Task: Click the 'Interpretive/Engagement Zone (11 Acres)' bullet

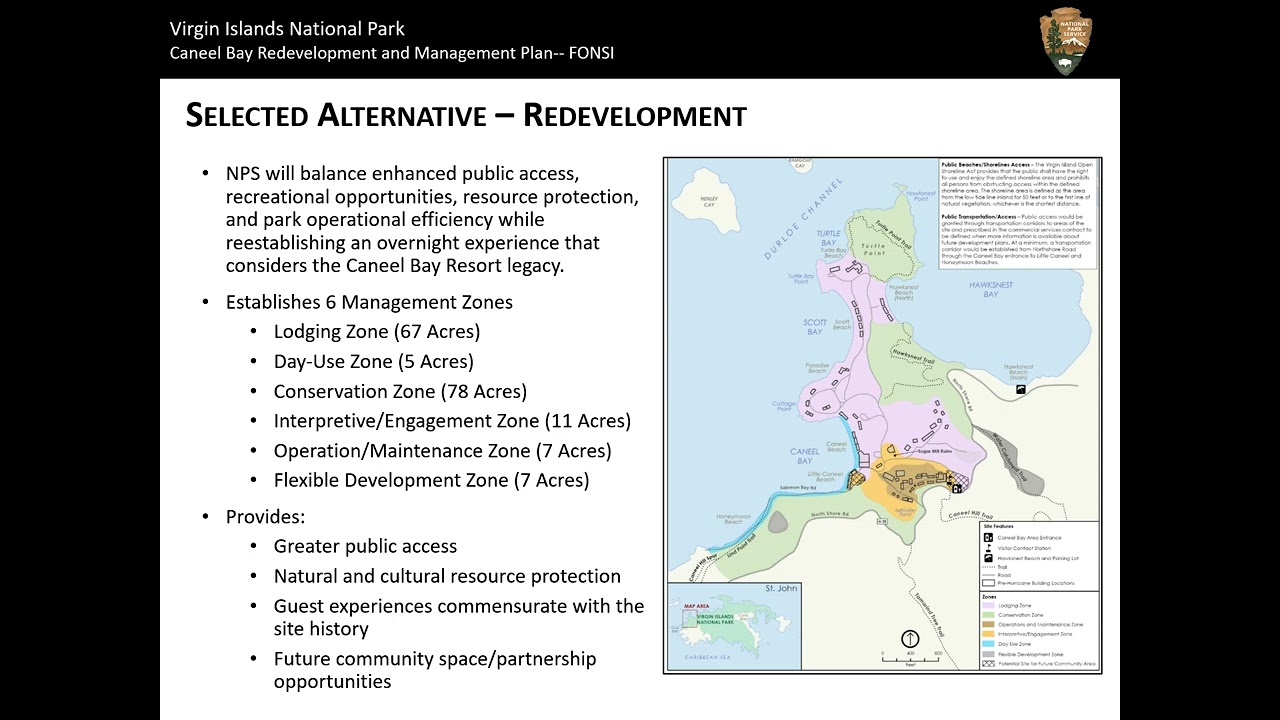Action: click(x=452, y=421)
